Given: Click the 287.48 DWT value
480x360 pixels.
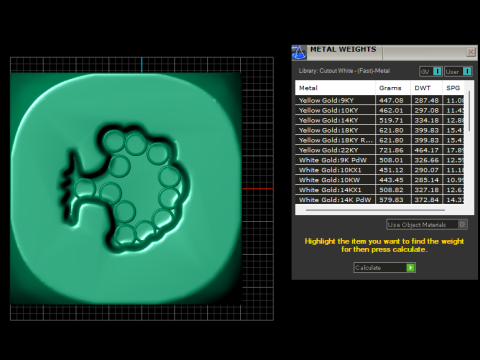Looking at the screenshot, I should tap(427, 100).
